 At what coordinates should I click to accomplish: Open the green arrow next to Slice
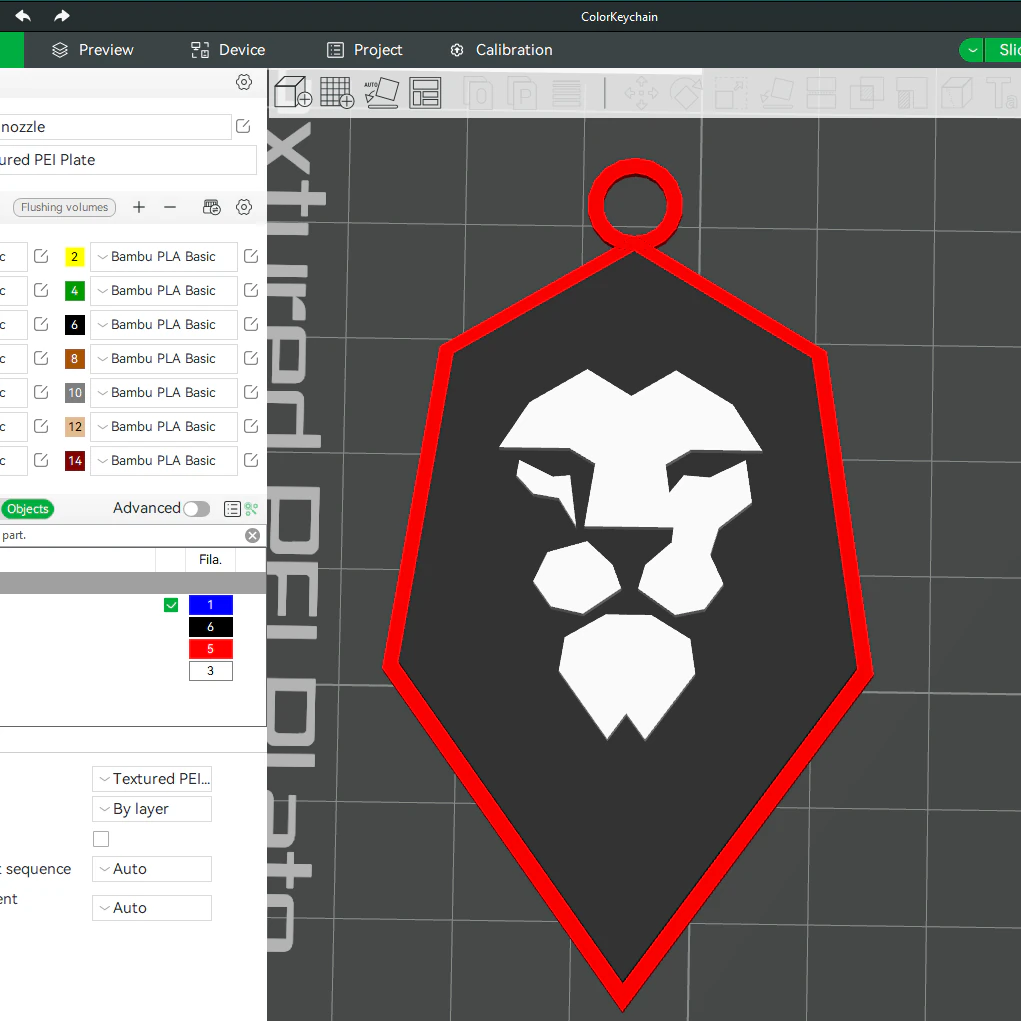tap(972, 50)
